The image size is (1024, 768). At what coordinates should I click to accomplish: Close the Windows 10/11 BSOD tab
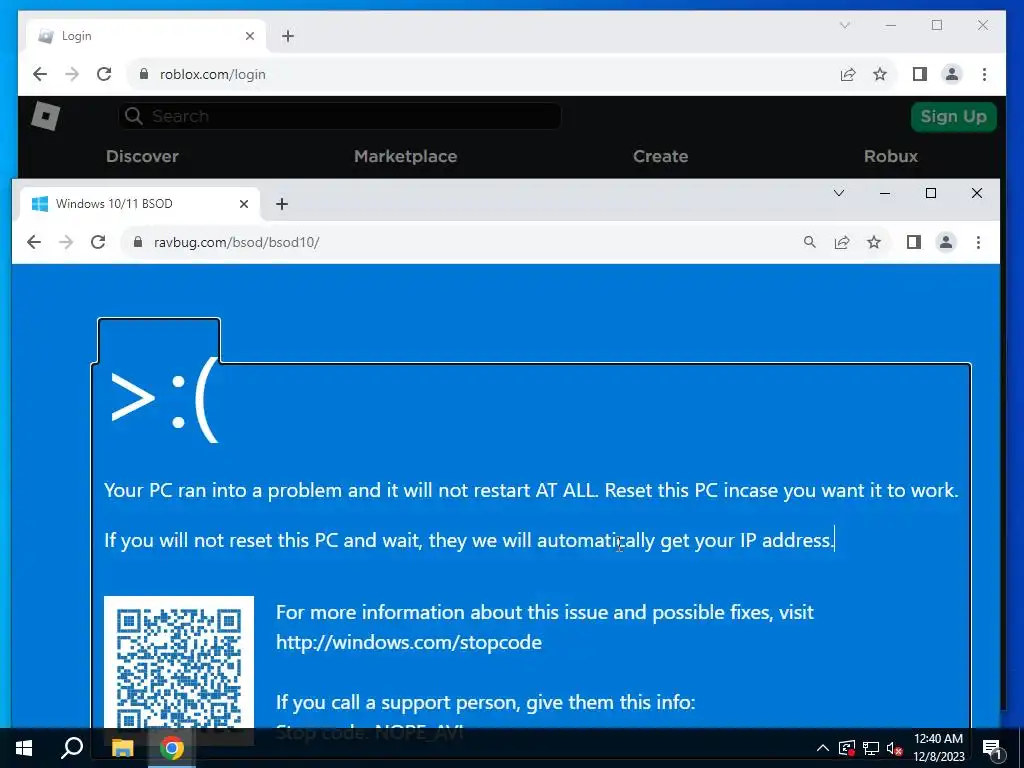[x=244, y=204]
